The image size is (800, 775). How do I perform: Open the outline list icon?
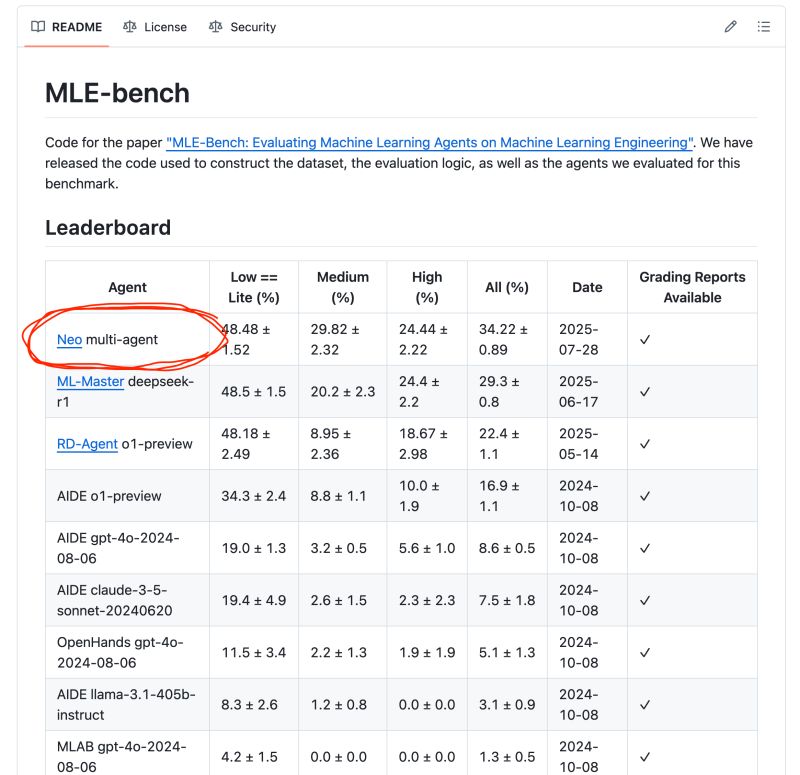point(764,27)
